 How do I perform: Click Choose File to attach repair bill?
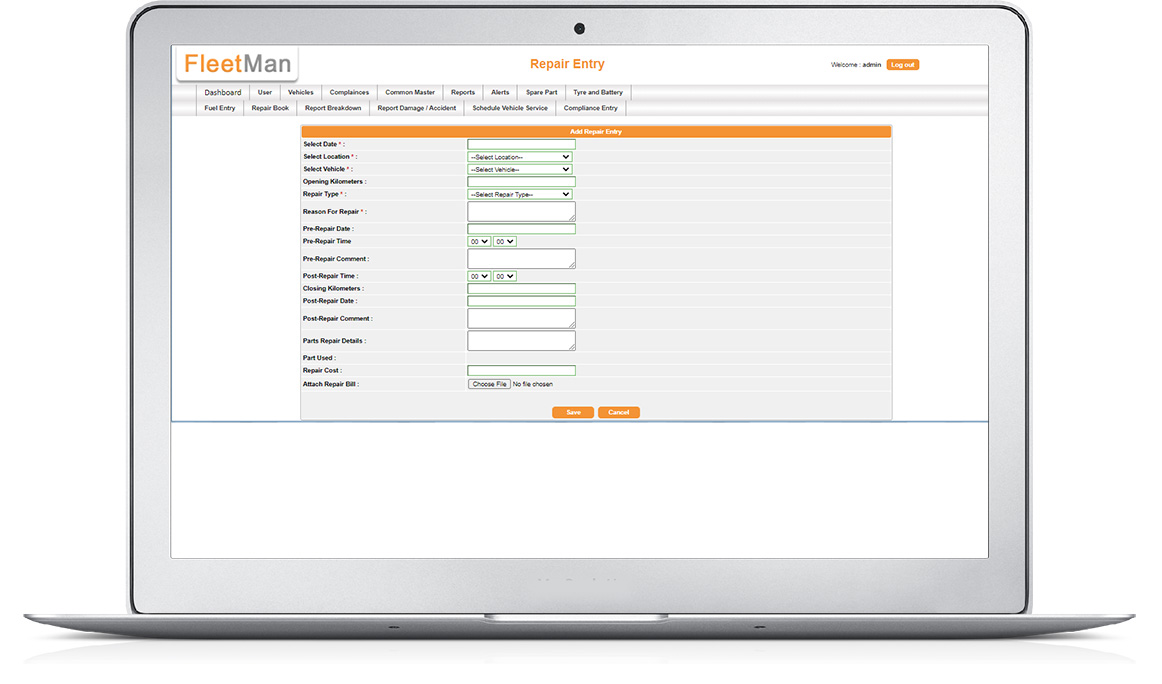pyautogui.click(x=490, y=384)
